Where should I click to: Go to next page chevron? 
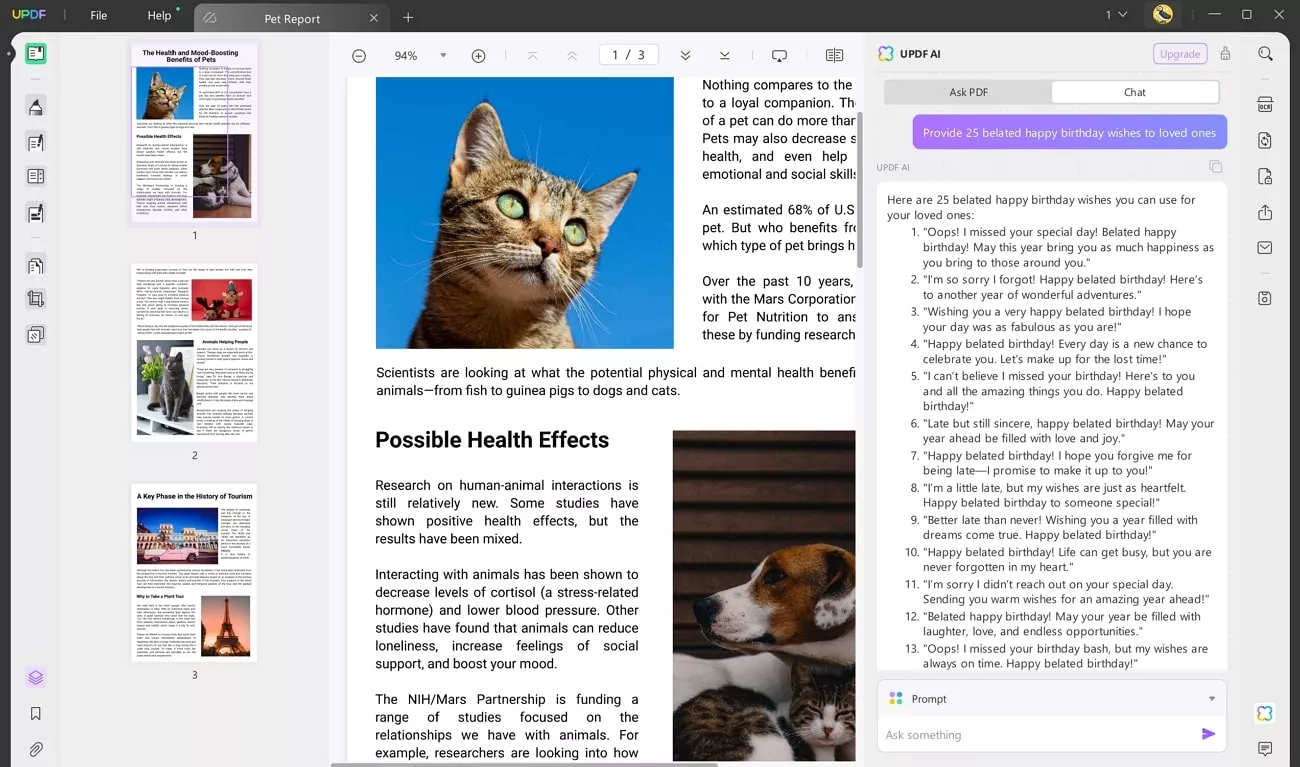pos(685,56)
